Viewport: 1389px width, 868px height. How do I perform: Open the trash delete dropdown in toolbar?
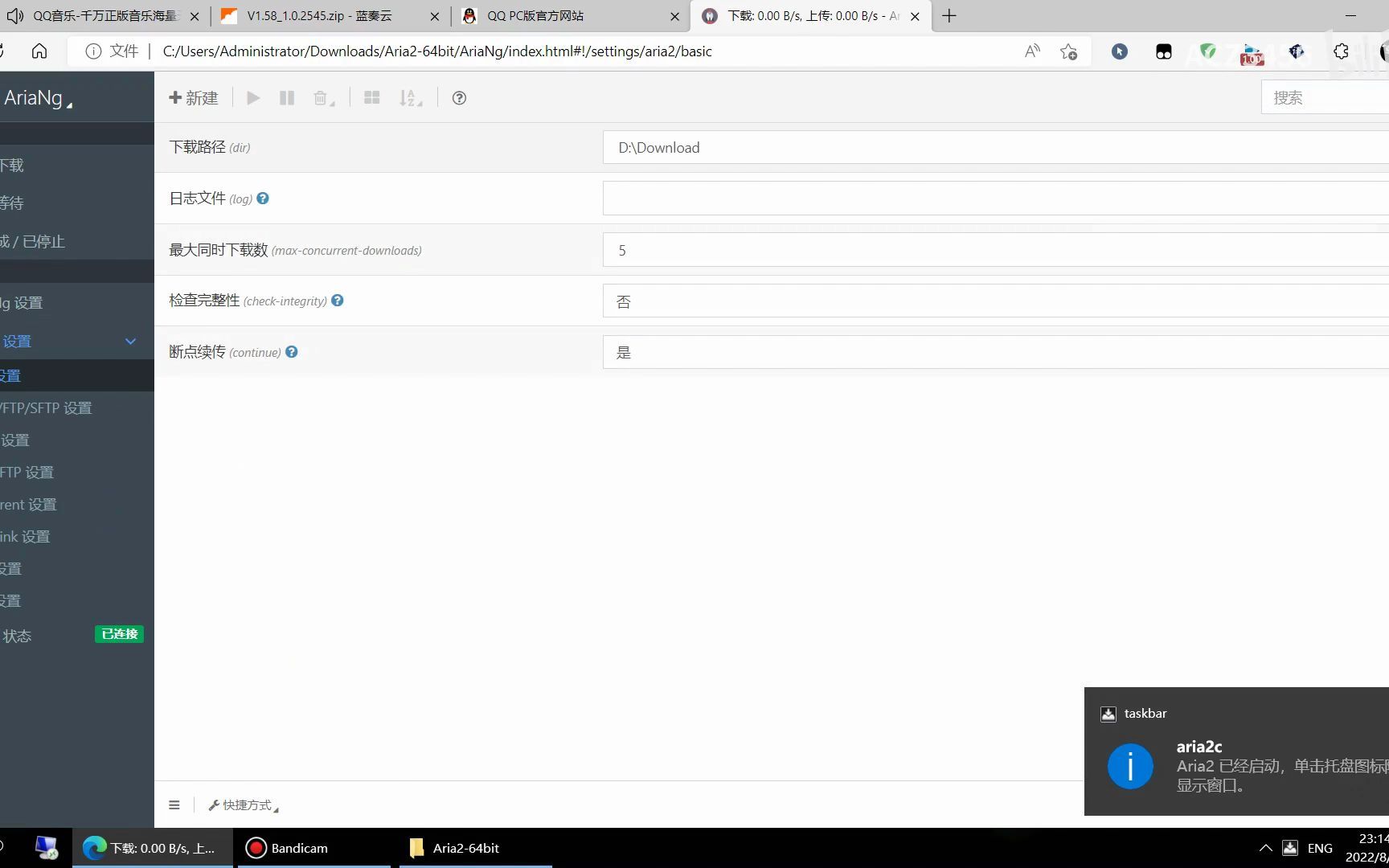(324, 98)
